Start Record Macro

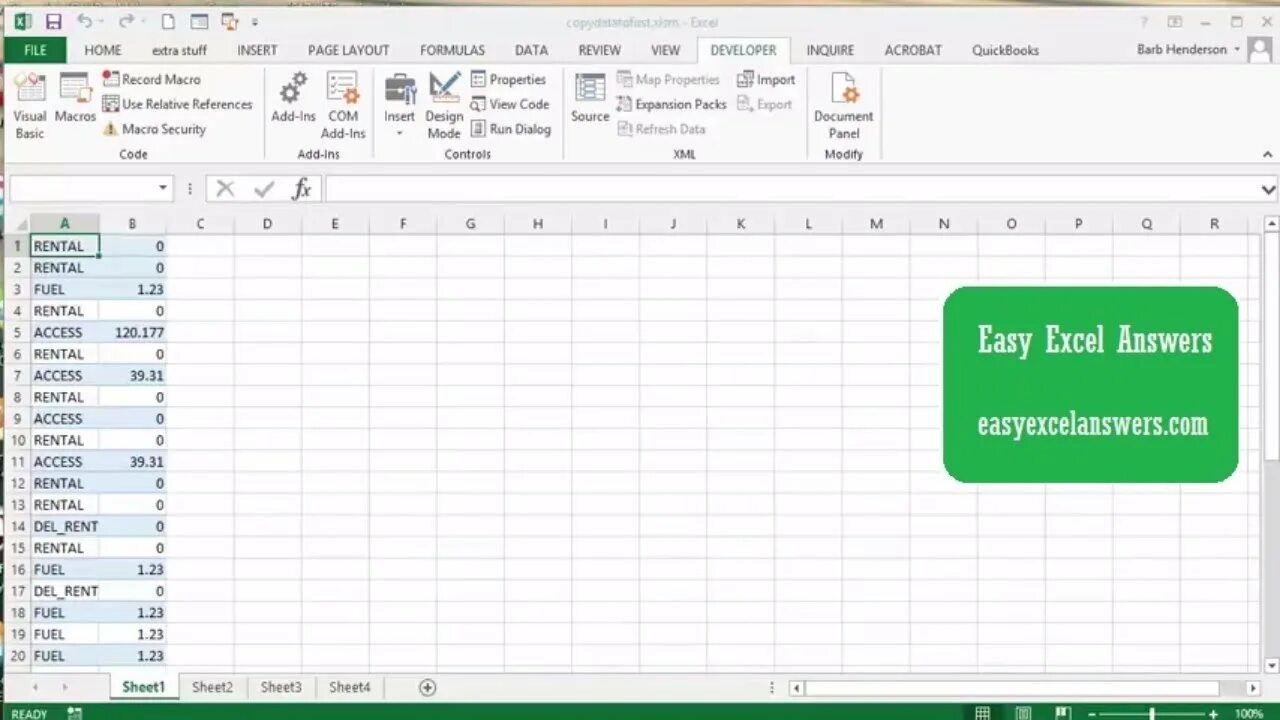pos(151,79)
